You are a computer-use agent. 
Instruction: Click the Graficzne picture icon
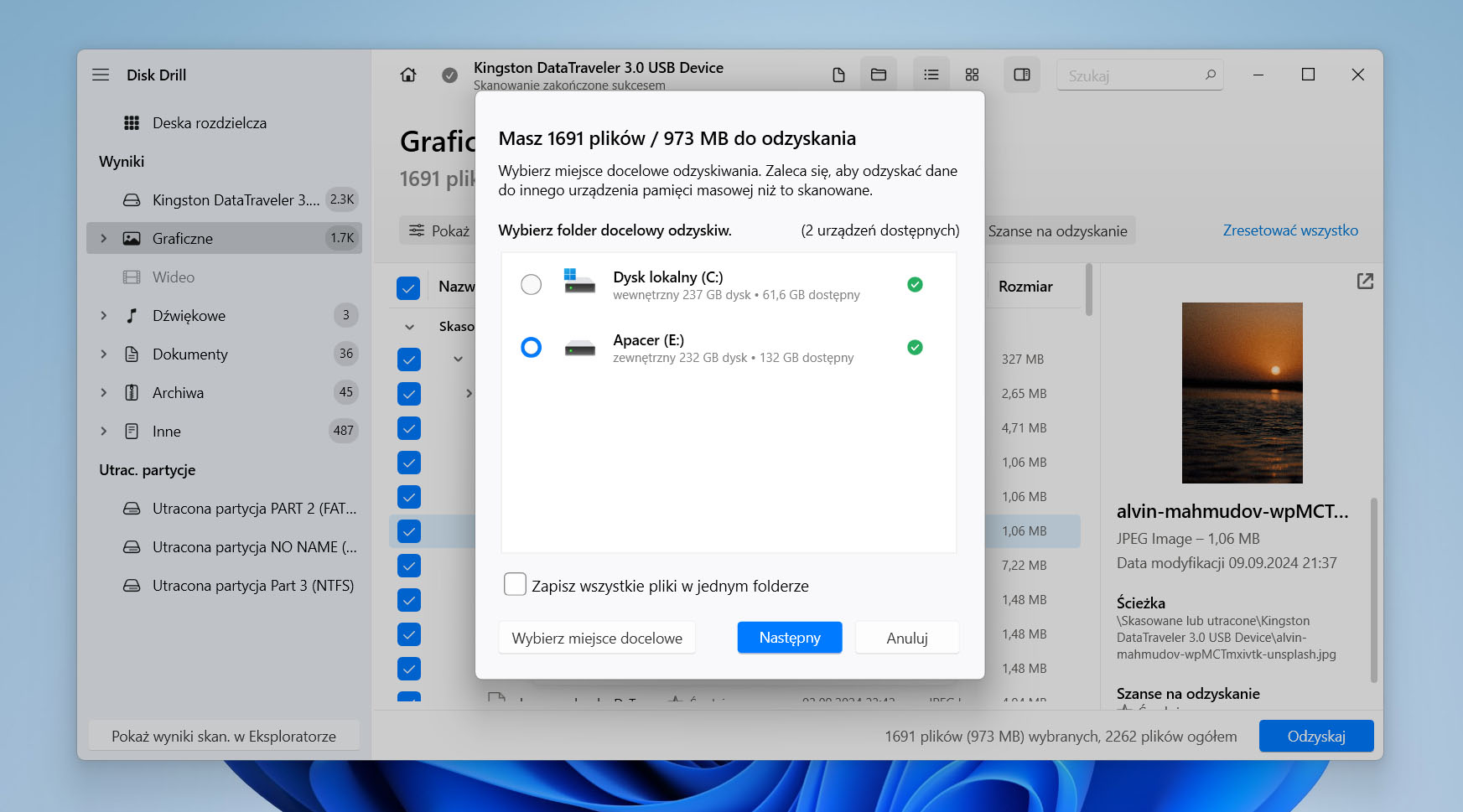[x=132, y=238]
